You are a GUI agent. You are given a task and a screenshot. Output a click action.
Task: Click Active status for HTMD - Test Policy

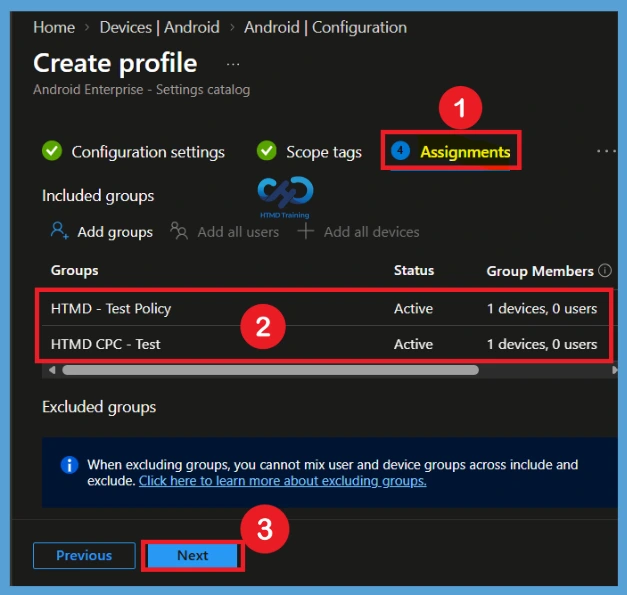pos(413,309)
